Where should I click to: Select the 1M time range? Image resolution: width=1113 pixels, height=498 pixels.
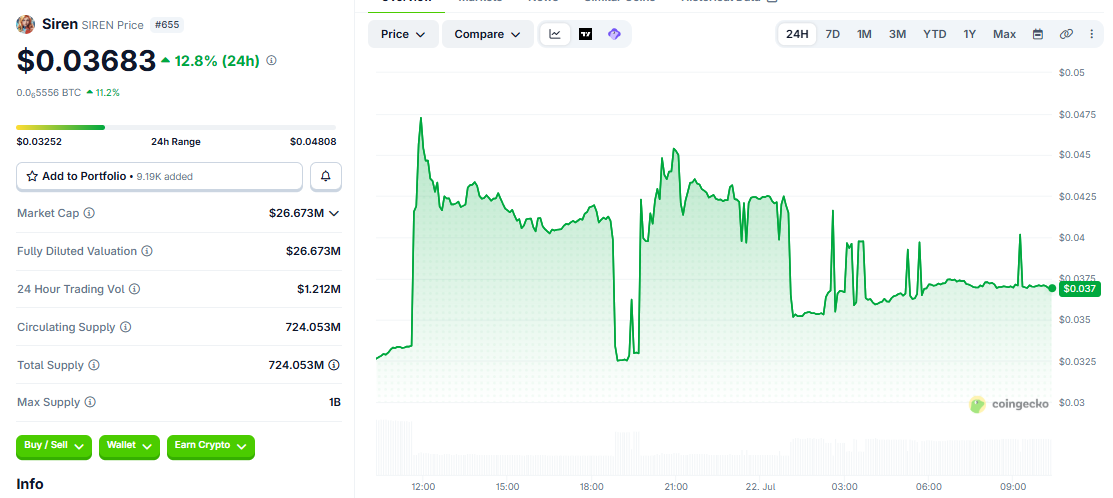864,34
